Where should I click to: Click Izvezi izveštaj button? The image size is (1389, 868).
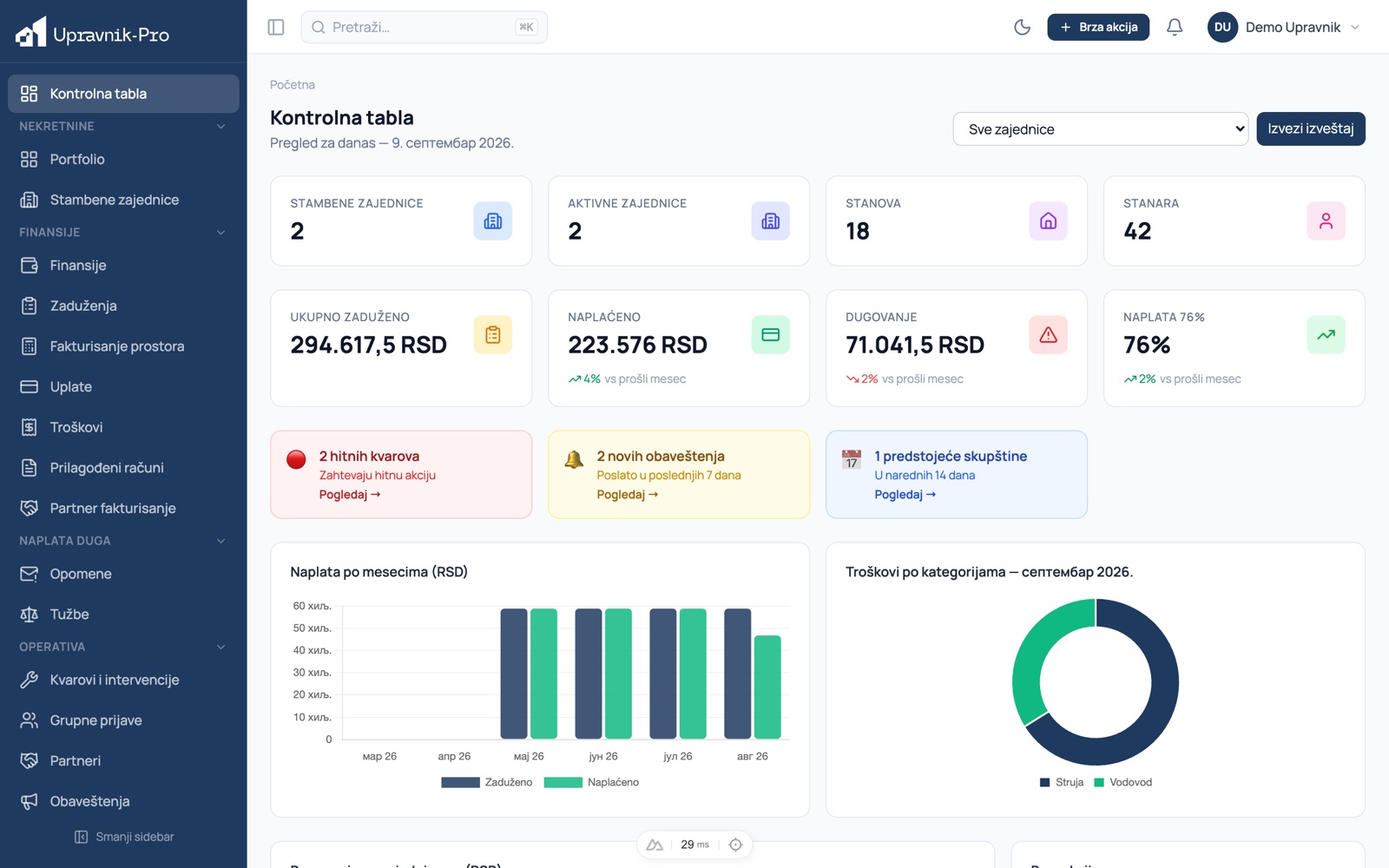point(1311,129)
